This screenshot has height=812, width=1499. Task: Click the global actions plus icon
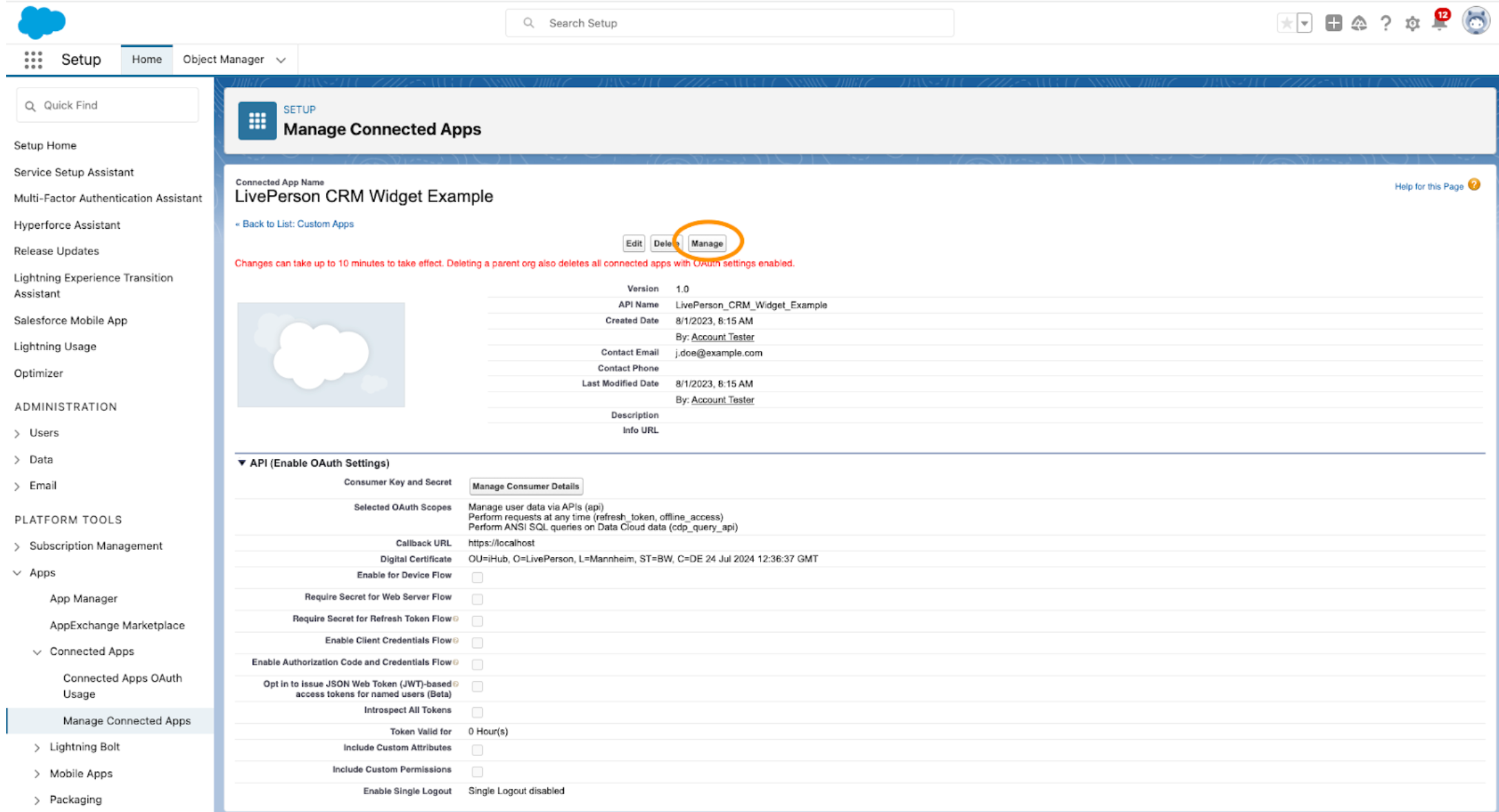(1334, 23)
